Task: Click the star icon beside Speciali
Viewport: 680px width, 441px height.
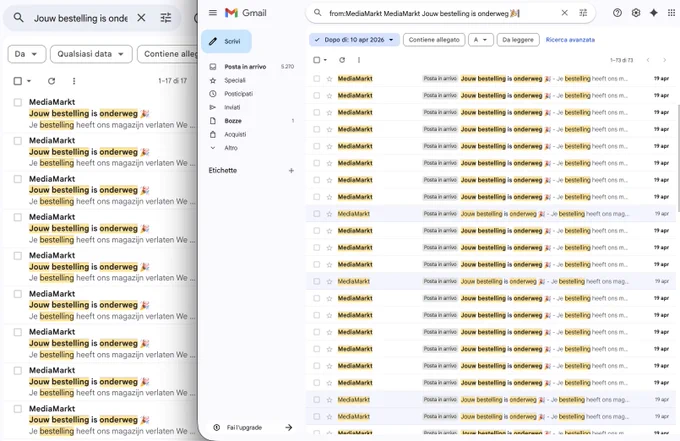Action: [212, 80]
